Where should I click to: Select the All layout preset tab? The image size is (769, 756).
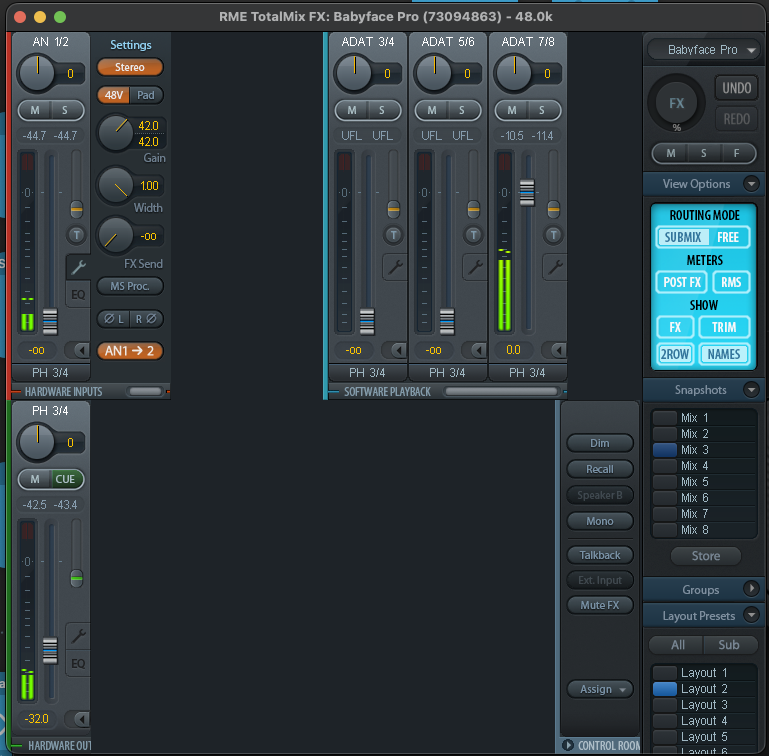[x=677, y=645]
